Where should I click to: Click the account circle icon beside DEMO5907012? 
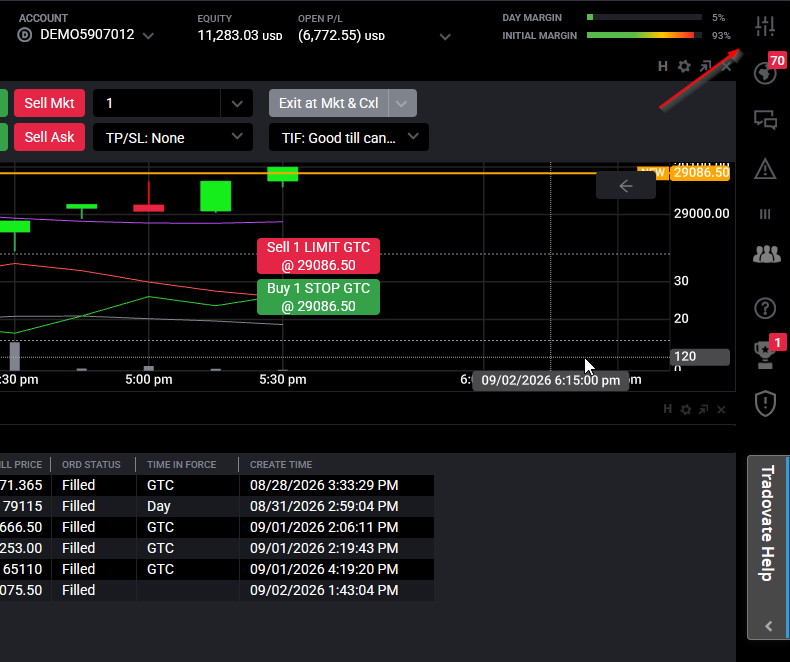tap(25, 35)
